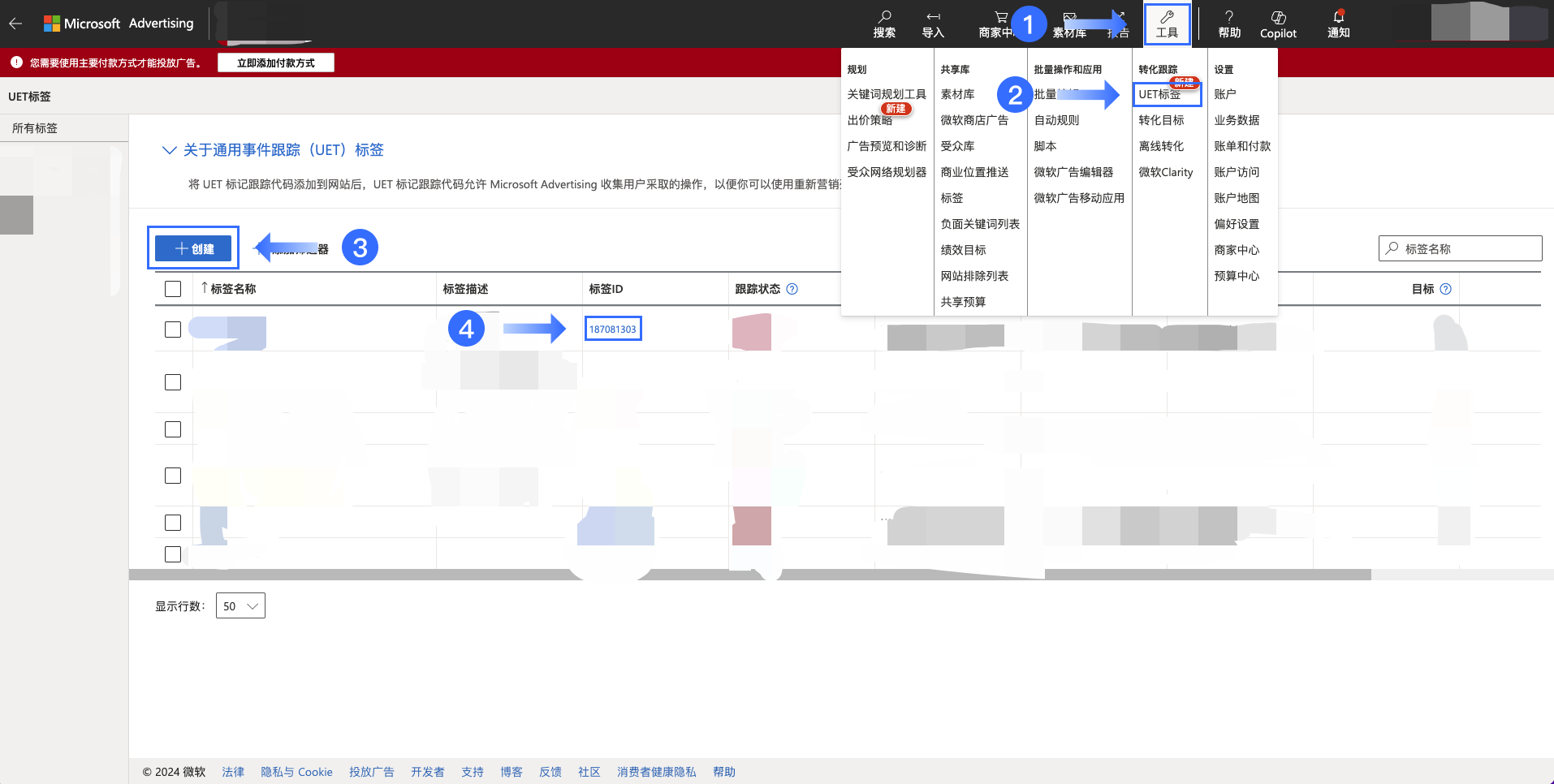Open 账单和付款 menu item

pos(1242,146)
